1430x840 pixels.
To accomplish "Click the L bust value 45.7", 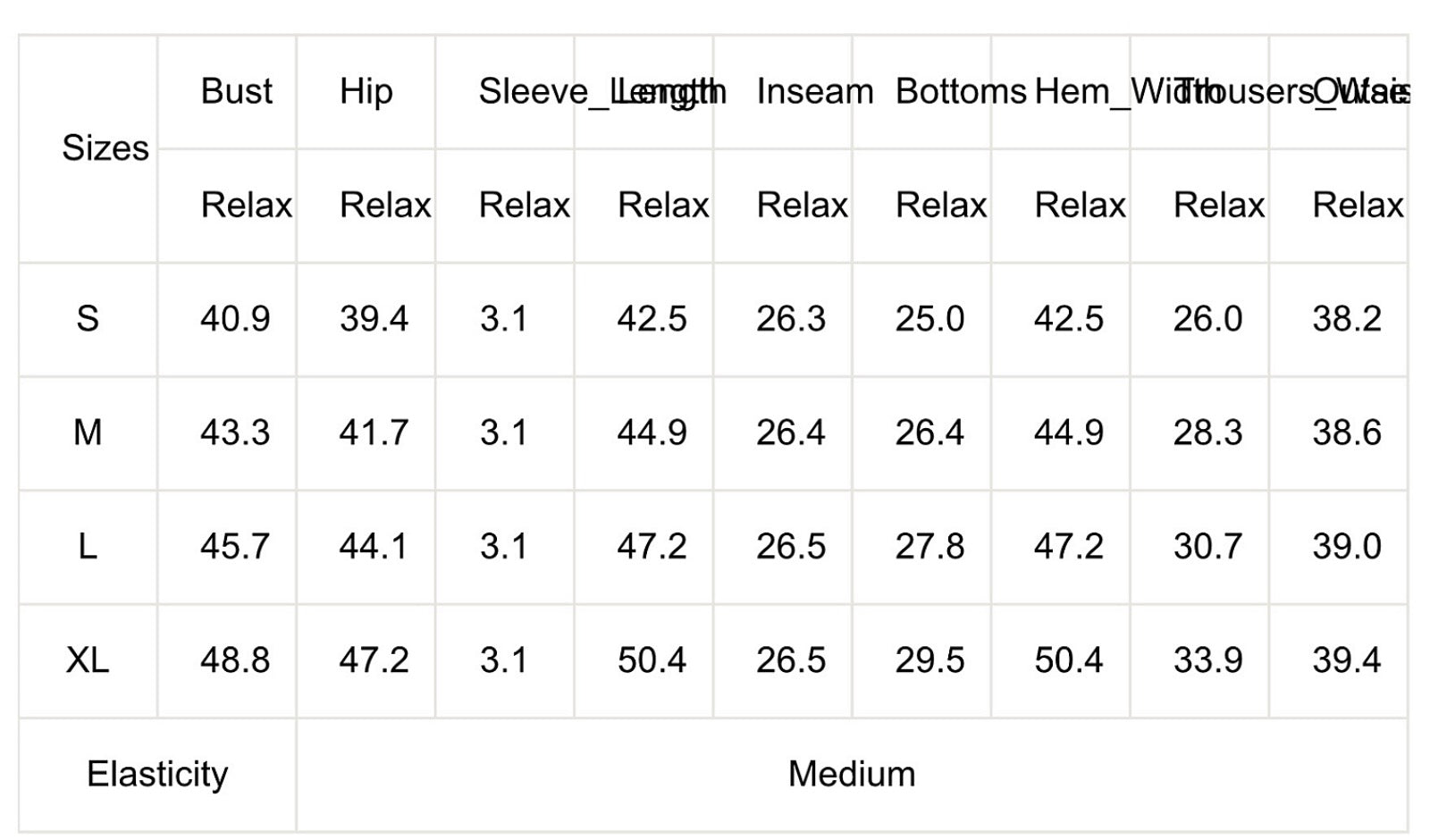I will (x=235, y=546).
